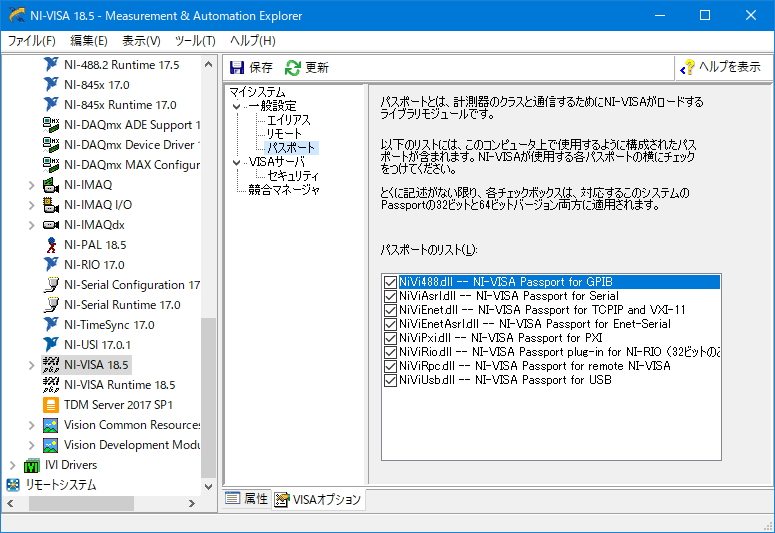Click the tree scroll down arrow
The width and height of the screenshot is (775, 533).
coord(208,487)
